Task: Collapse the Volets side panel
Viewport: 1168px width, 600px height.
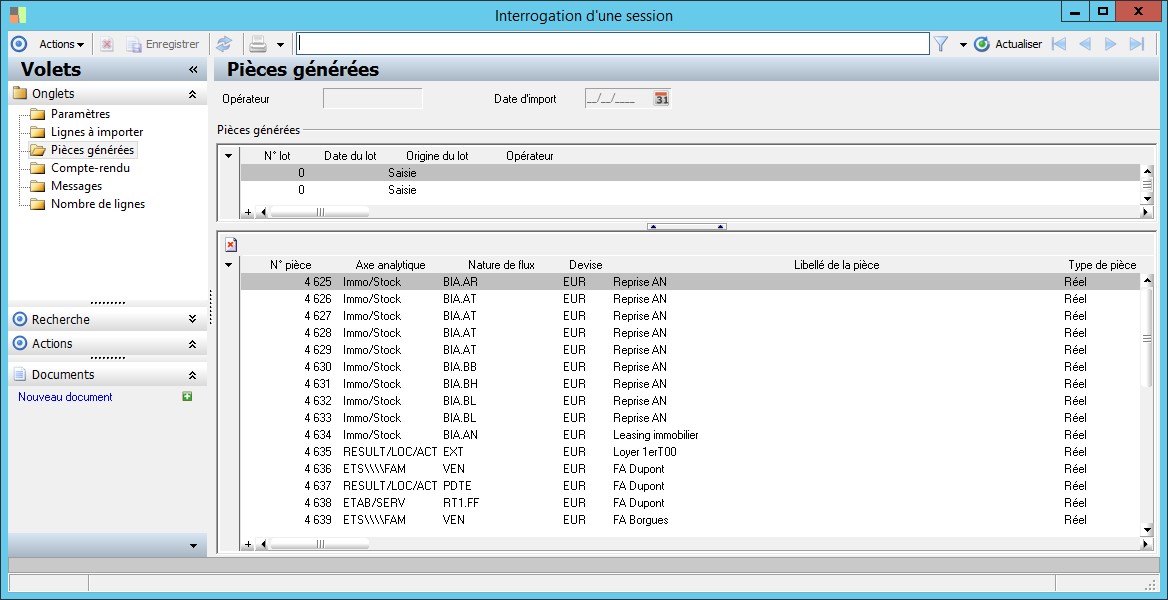Action: [x=193, y=70]
